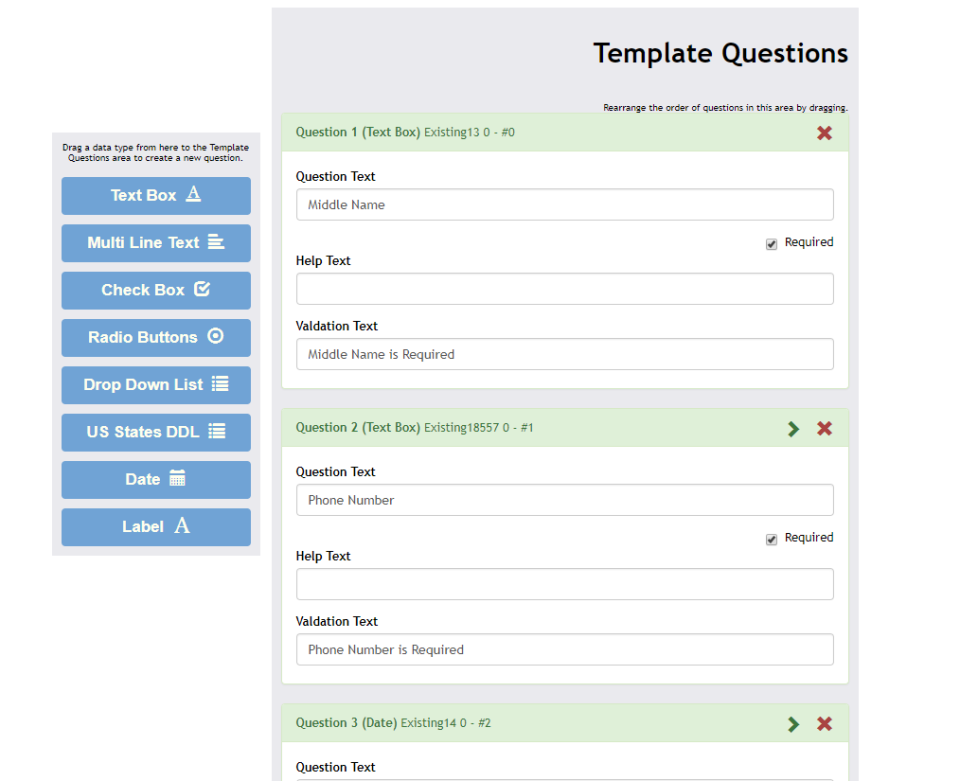This screenshot has width=960, height=781.
Task: Edit the Middle Name question text field
Action: pos(564,205)
